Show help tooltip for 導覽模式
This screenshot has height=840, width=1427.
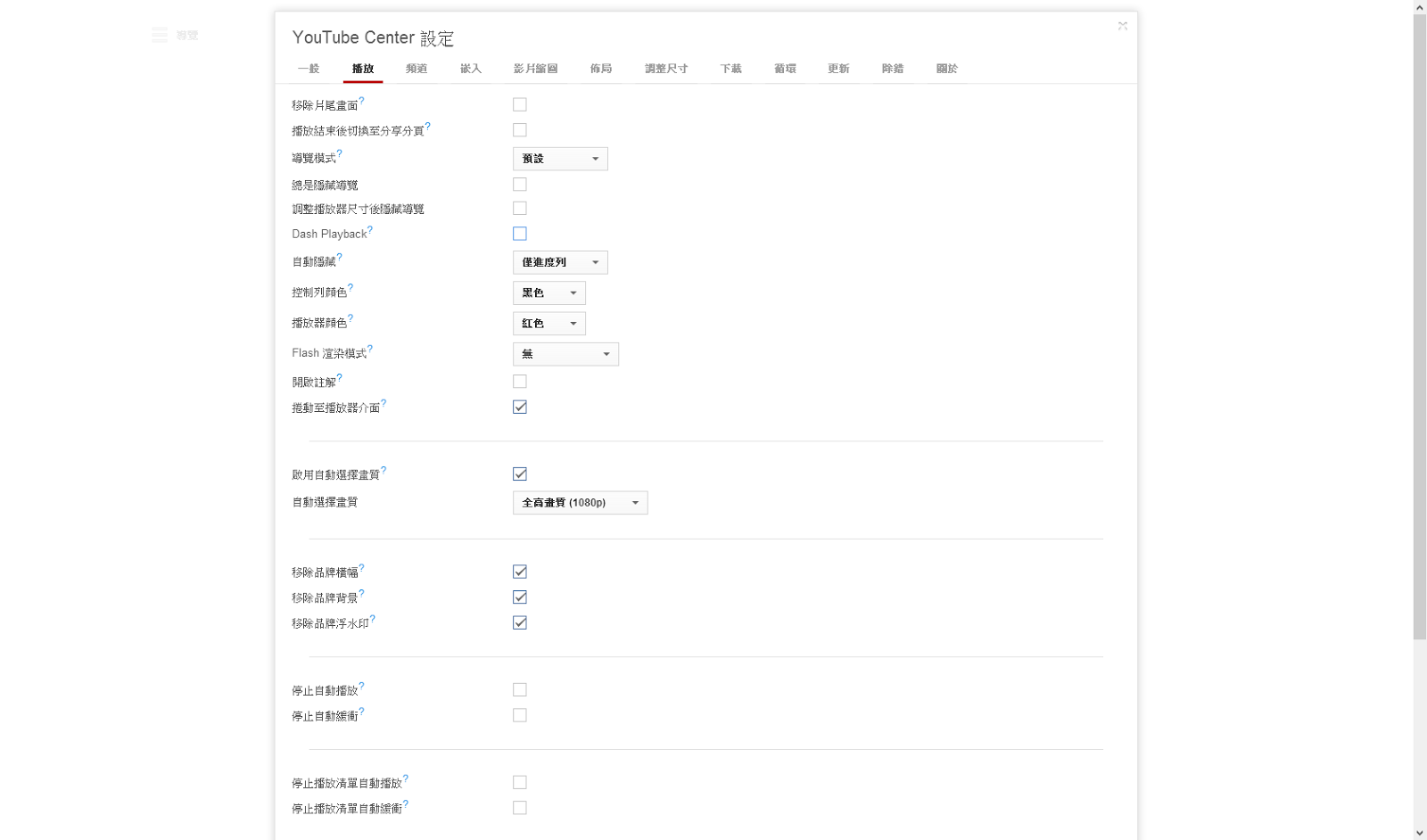click(340, 153)
